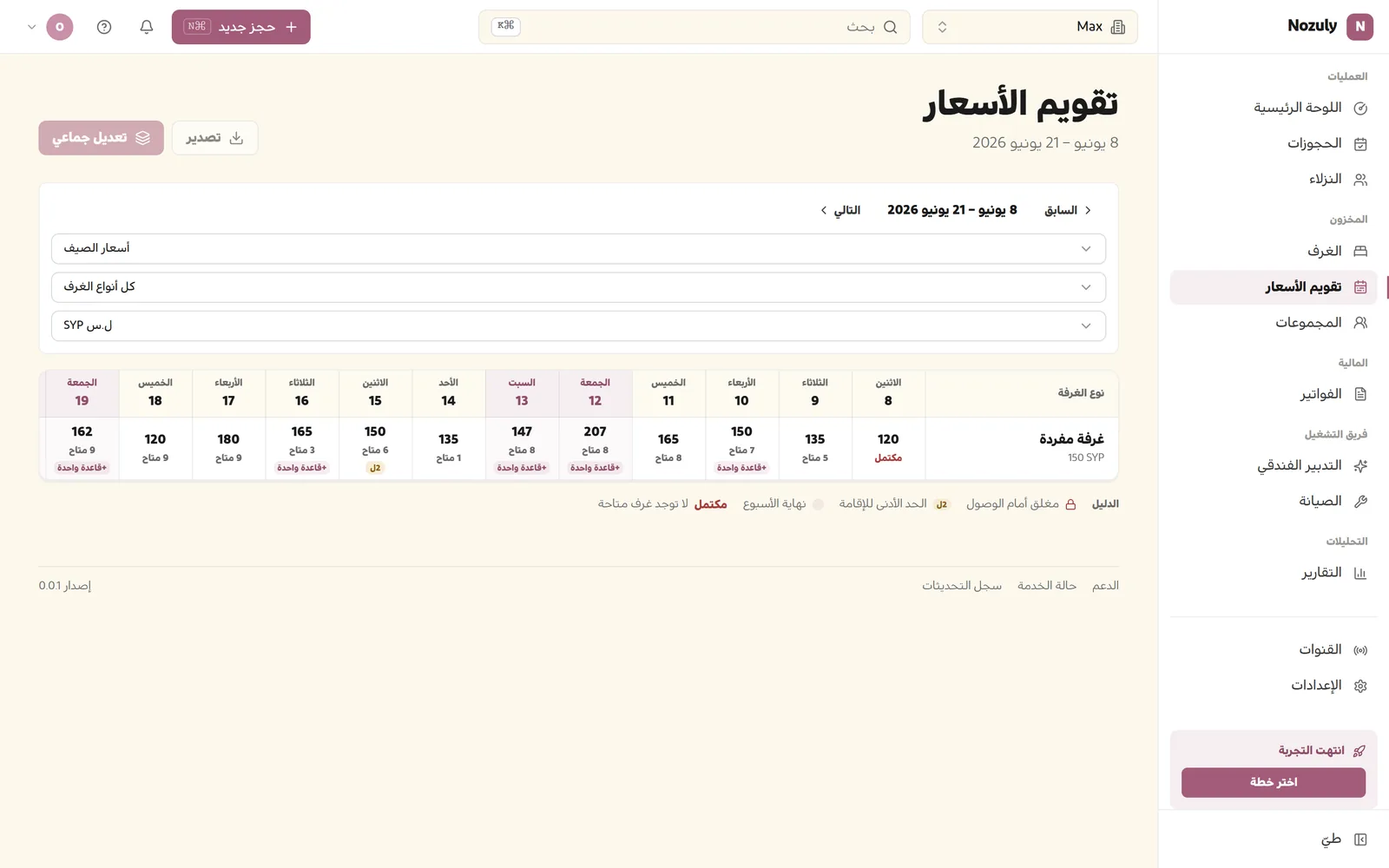Open the أسعار الصيف rate plan dropdown

click(x=578, y=248)
